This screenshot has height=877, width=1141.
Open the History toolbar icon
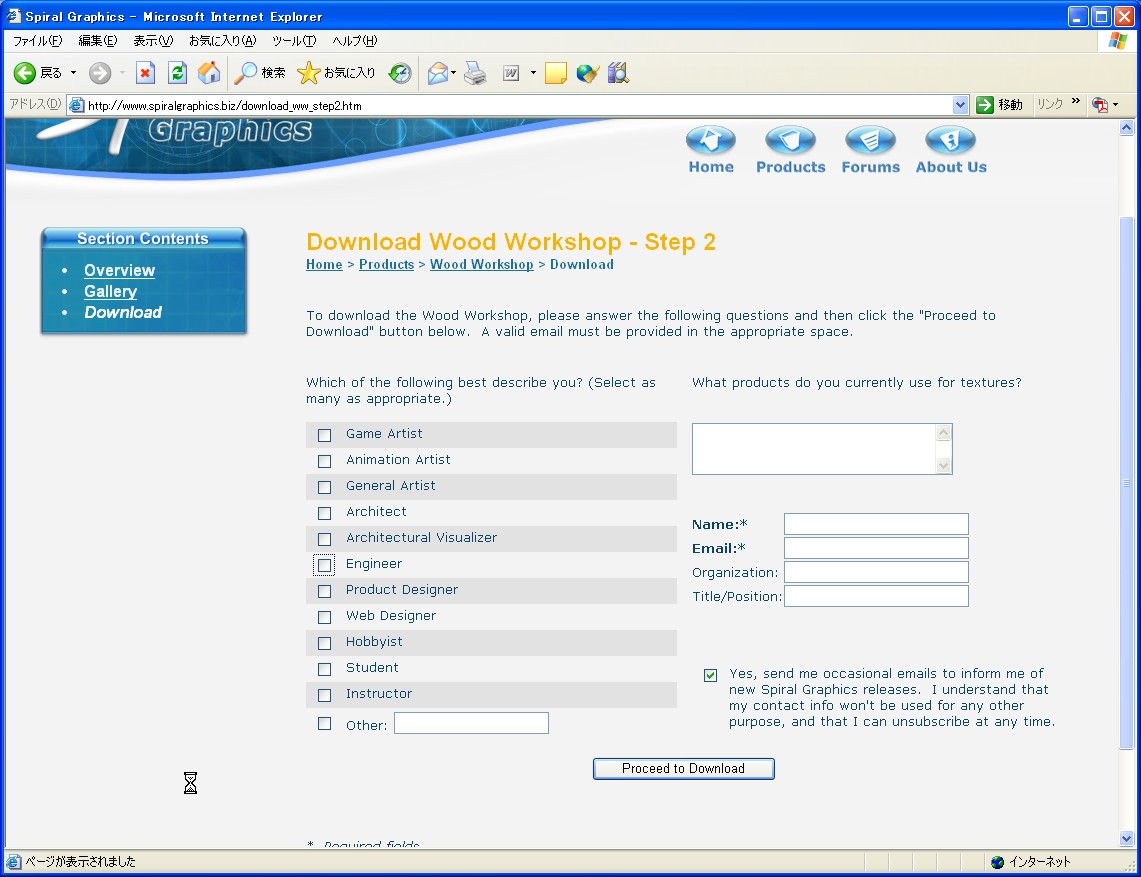click(399, 73)
